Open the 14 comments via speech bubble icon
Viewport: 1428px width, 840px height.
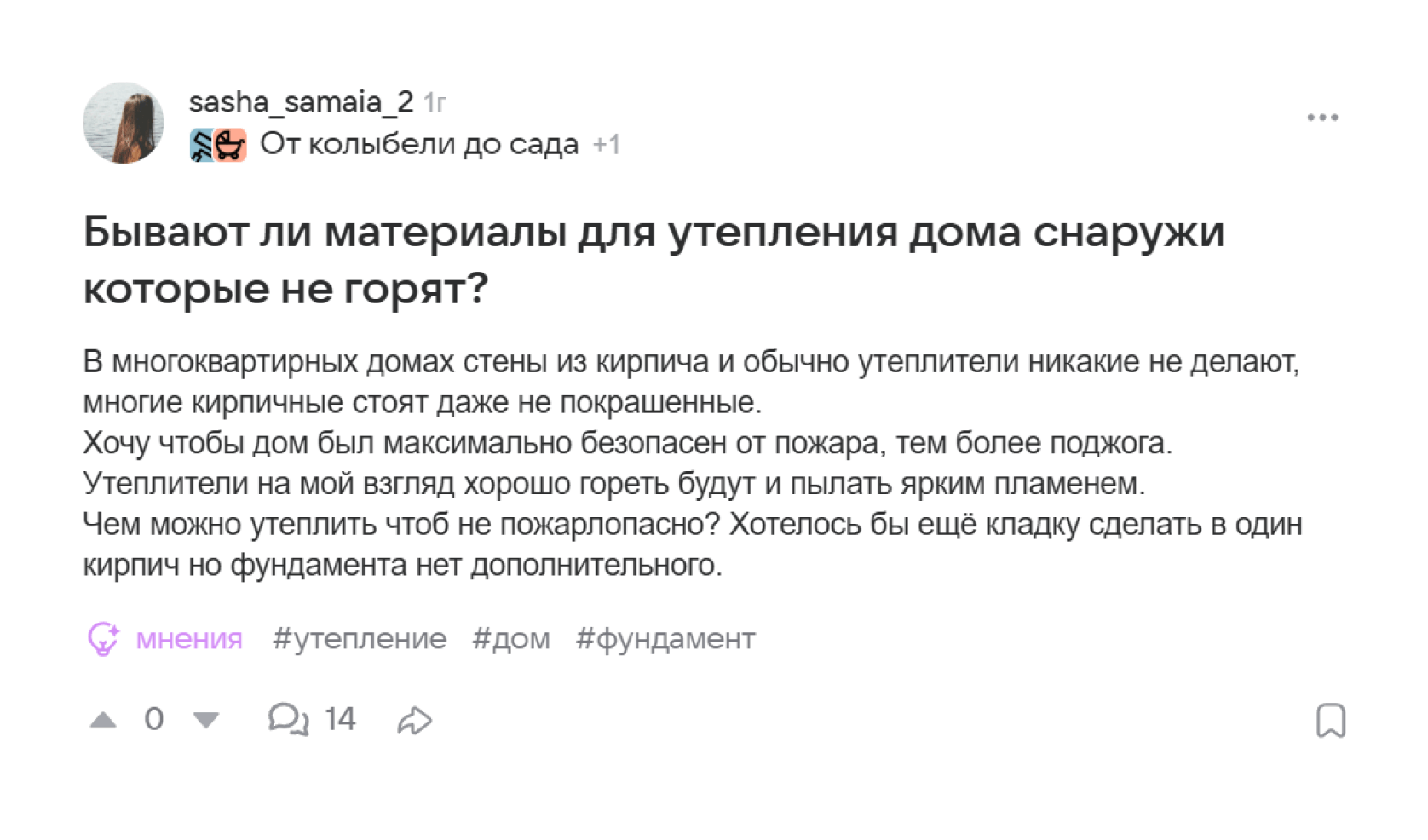(289, 720)
